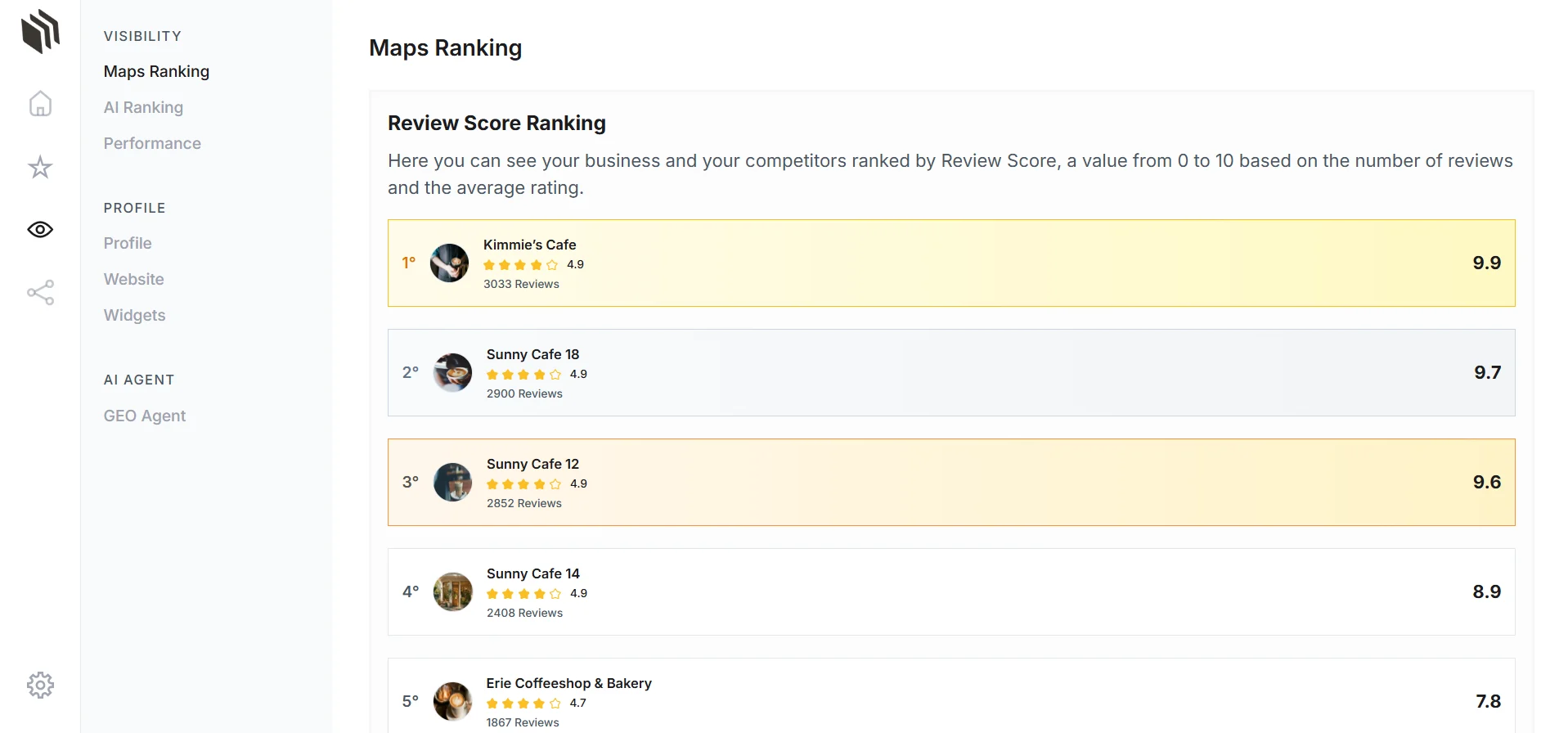Click the 1867 Reviews count
Viewport: 1568px width, 733px height.
click(523, 722)
